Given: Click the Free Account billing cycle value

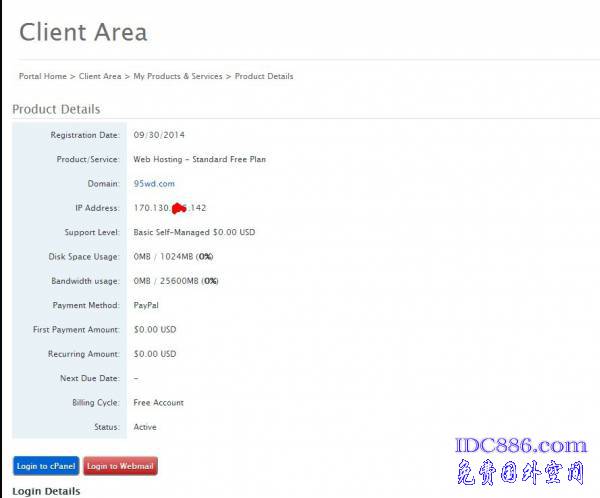Looking at the screenshot, I should pos(158,402).
